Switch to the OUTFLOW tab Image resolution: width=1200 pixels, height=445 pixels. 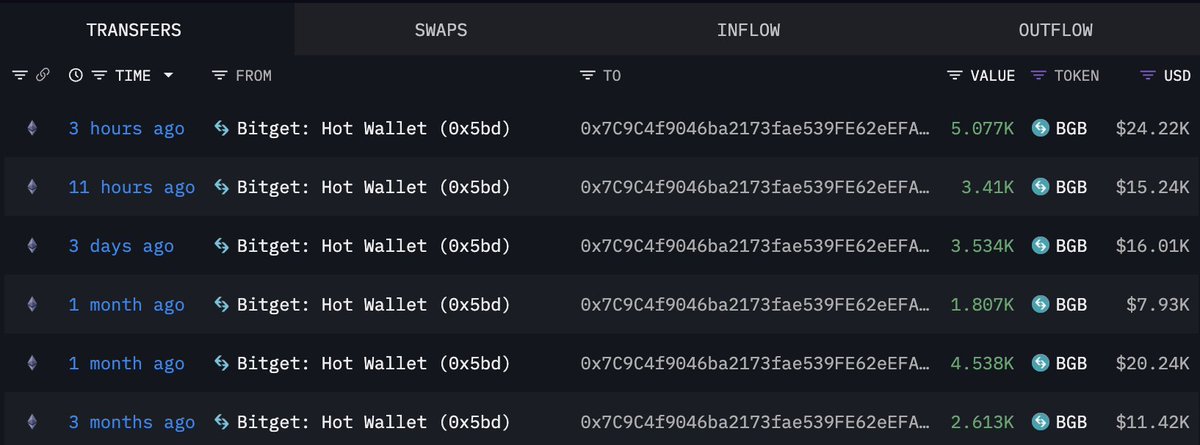tap(1055, 29)
